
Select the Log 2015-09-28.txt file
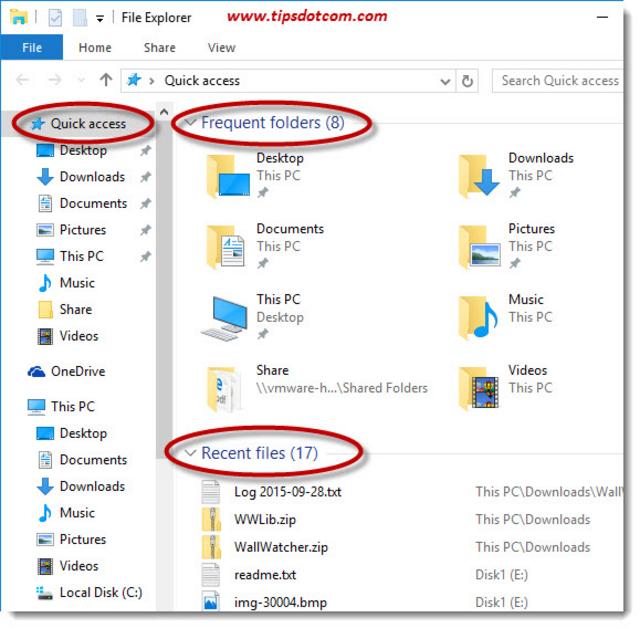click(287, 492)
